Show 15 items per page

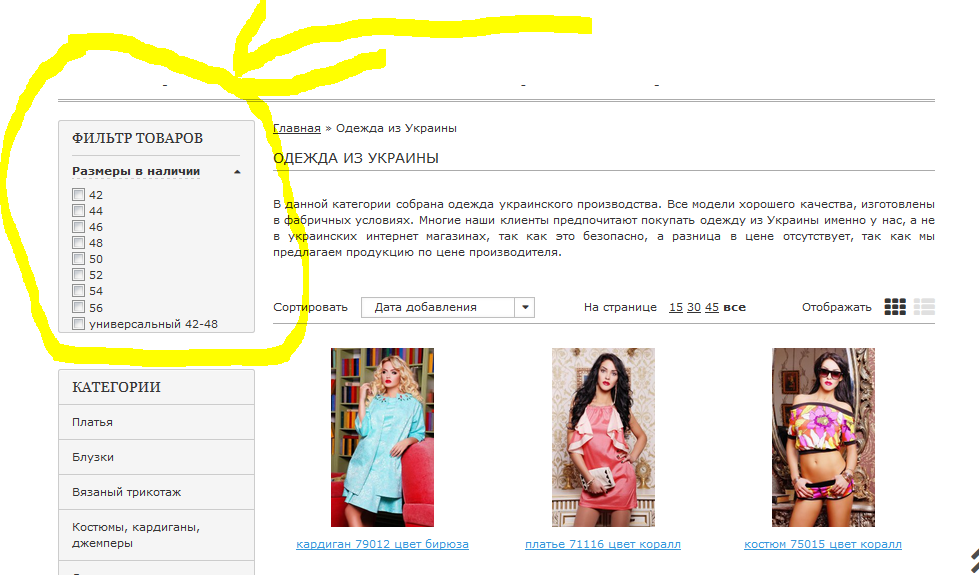tap(676, 307)
